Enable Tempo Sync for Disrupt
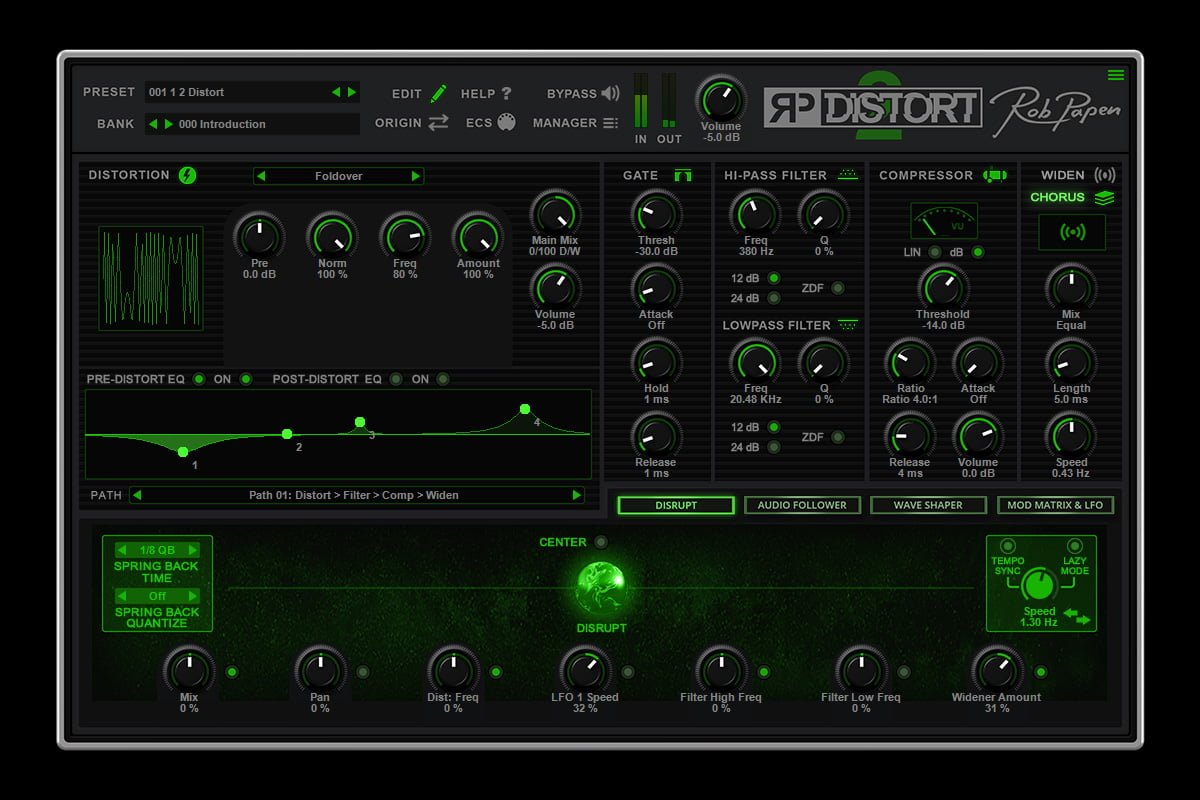Image resolution: width=1200 pixels, height=800 pixels. [1007, 546]
